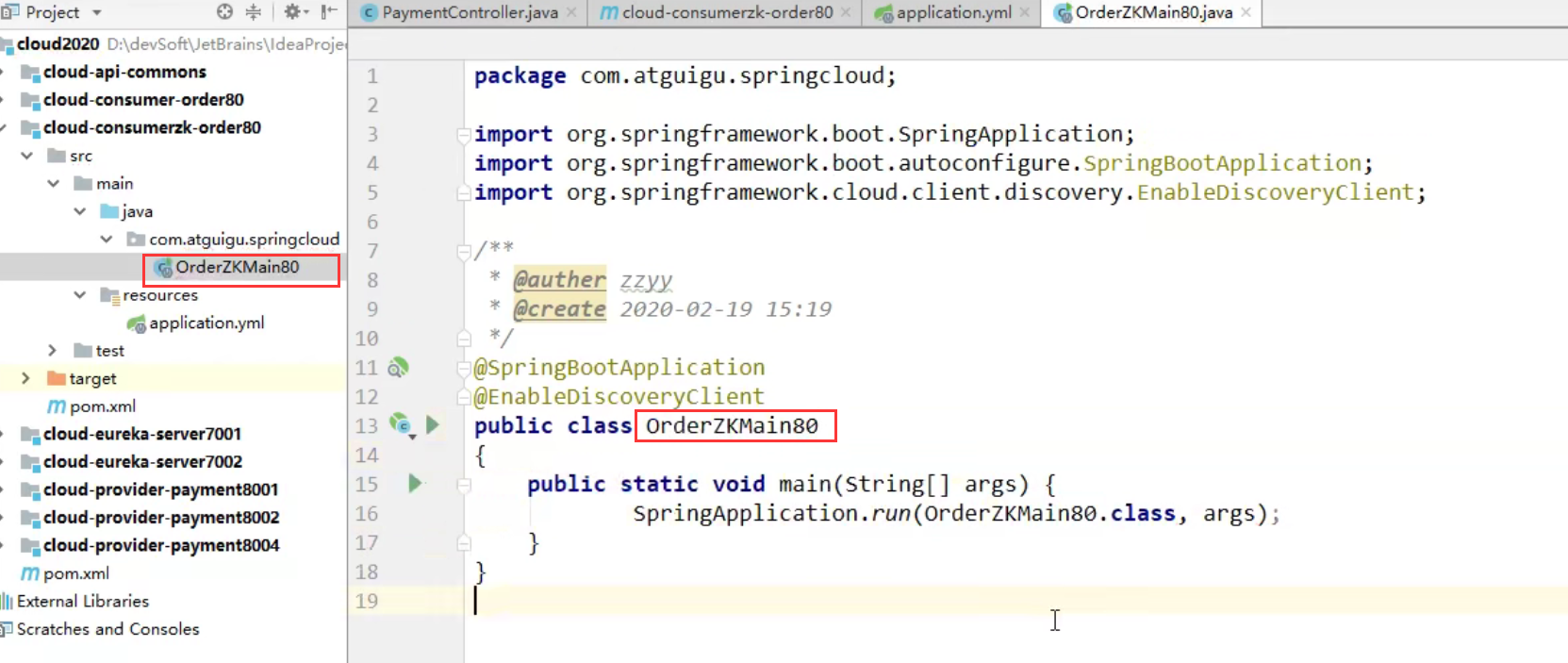
Task: Hide the Project tool window
Action: click(x=328, y=12)
